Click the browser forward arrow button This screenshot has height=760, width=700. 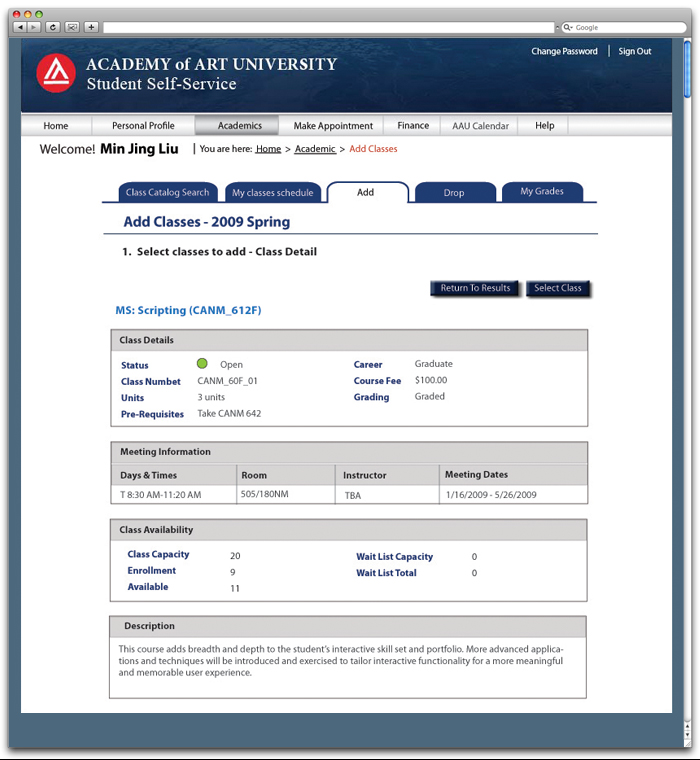click(x=33, y=27)
